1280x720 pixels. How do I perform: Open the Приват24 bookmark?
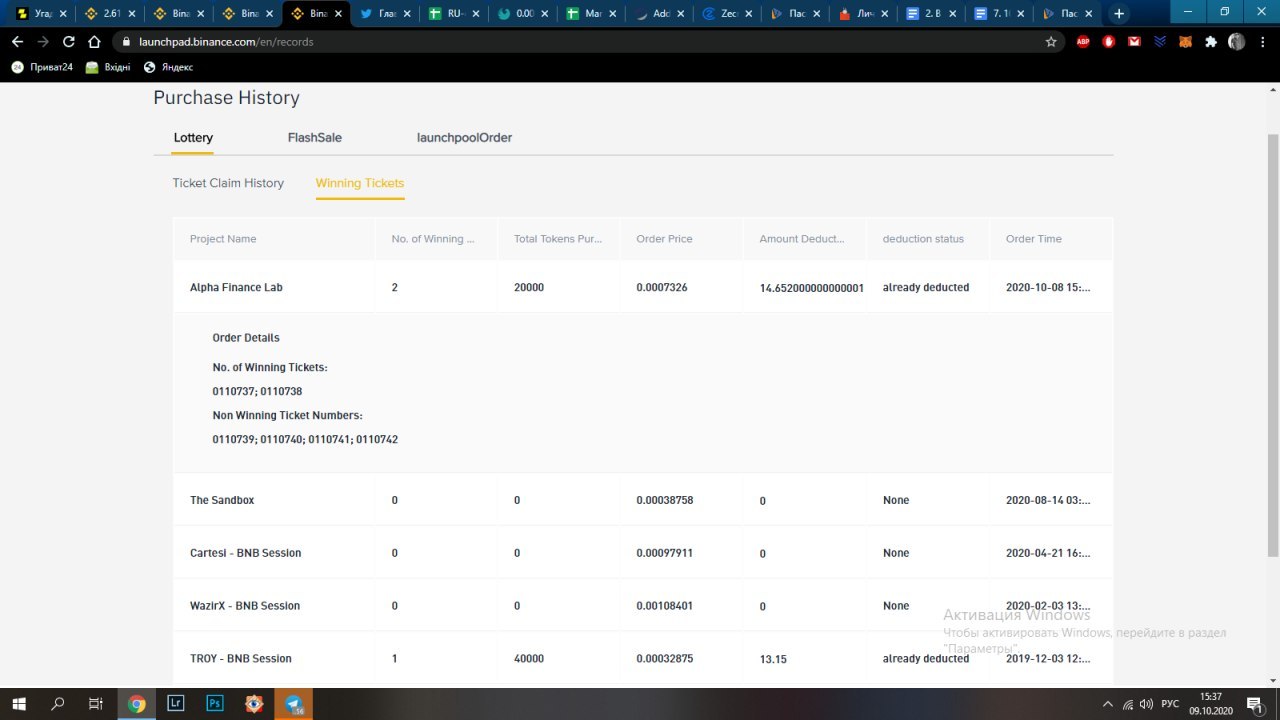coord(42,67)
